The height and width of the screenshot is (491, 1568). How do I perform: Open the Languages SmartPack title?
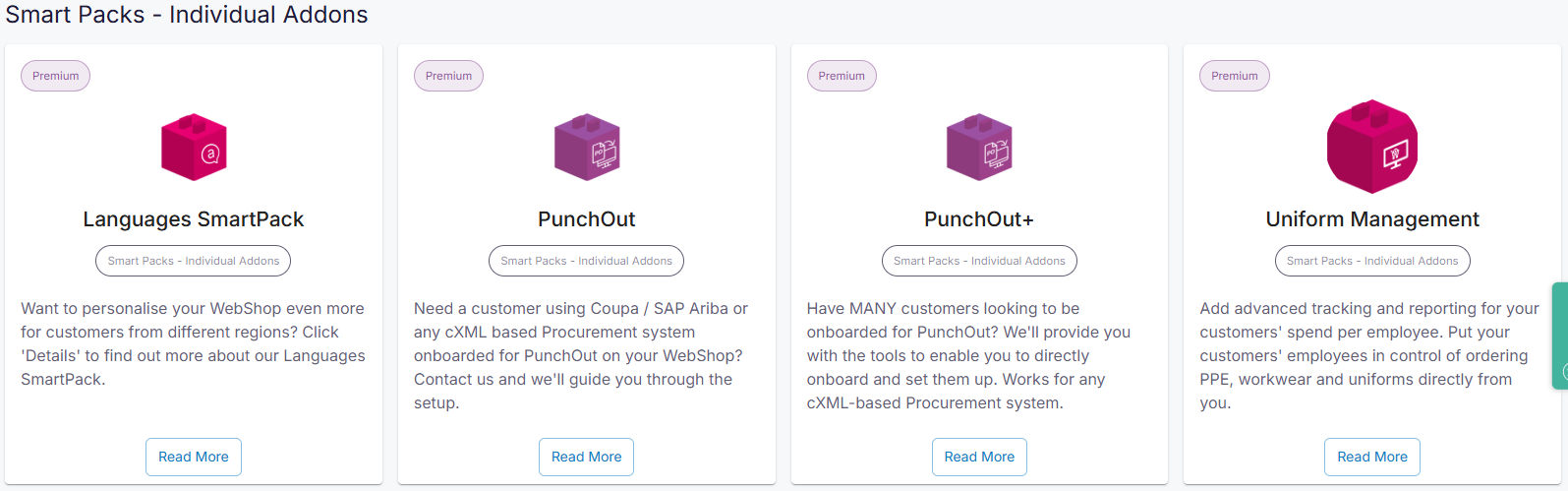point(194,219)
